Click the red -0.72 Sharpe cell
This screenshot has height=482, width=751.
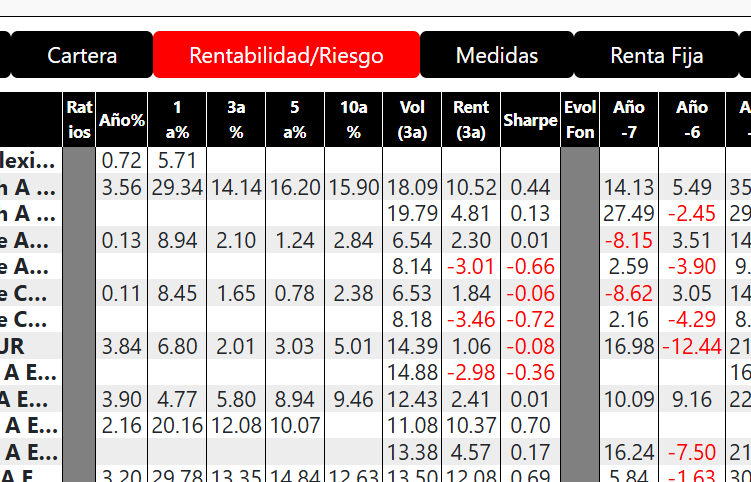tap(530, 320)
